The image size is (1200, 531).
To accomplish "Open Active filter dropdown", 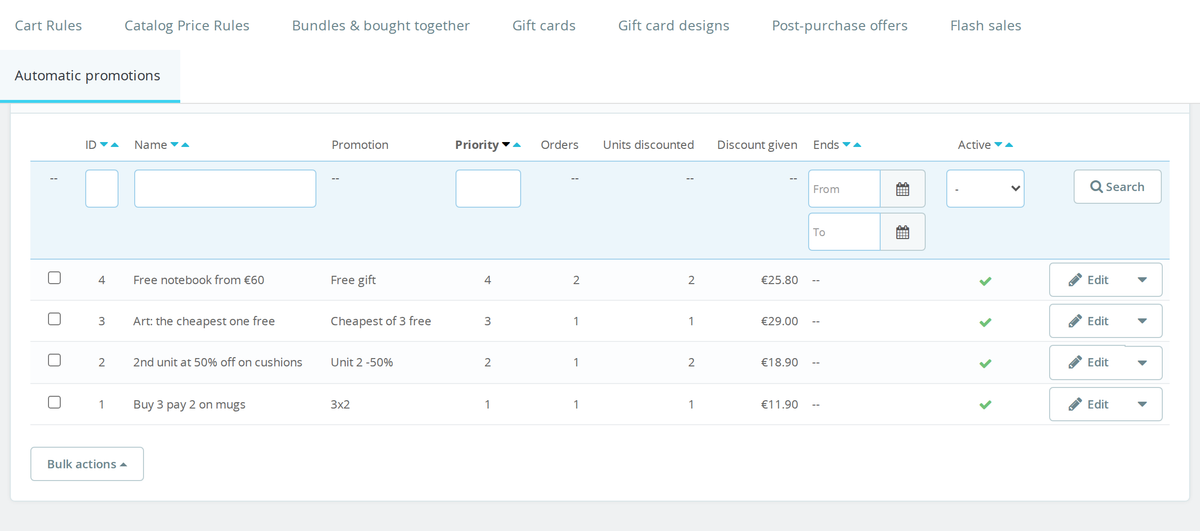I will pos(985,188).
